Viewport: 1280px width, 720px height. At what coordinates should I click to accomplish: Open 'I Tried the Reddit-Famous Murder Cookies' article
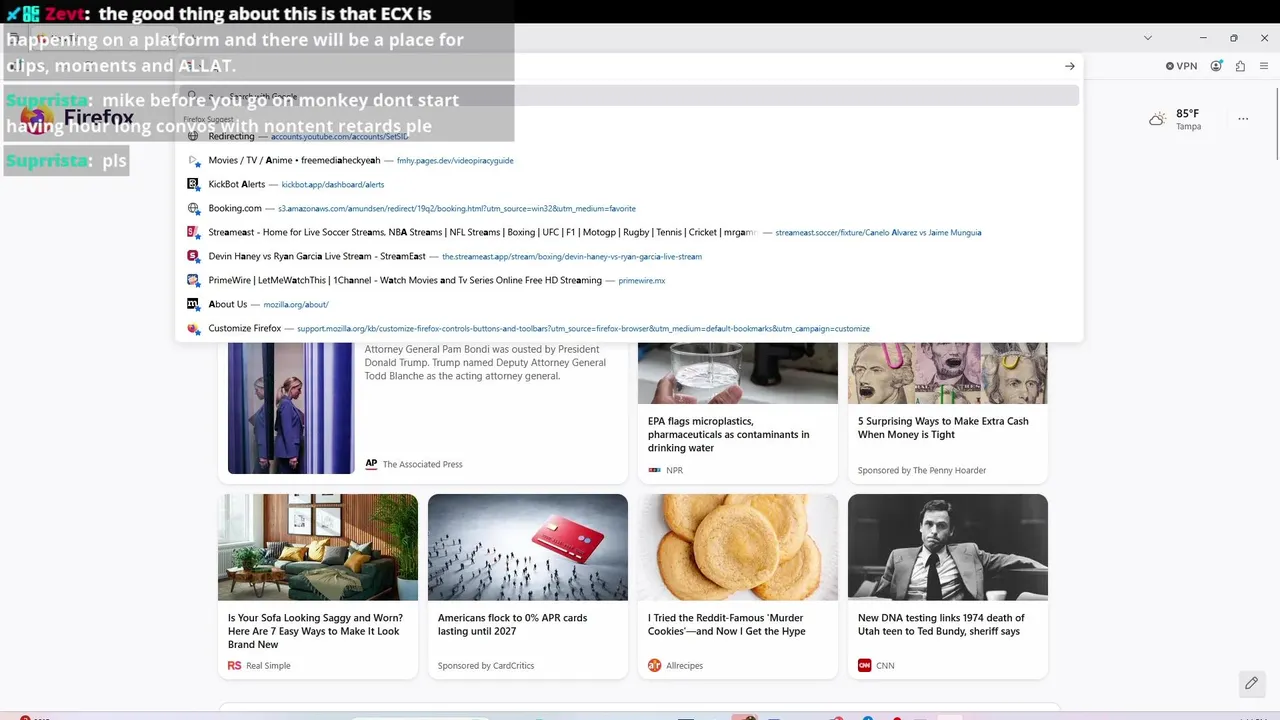tap(727, 624)
